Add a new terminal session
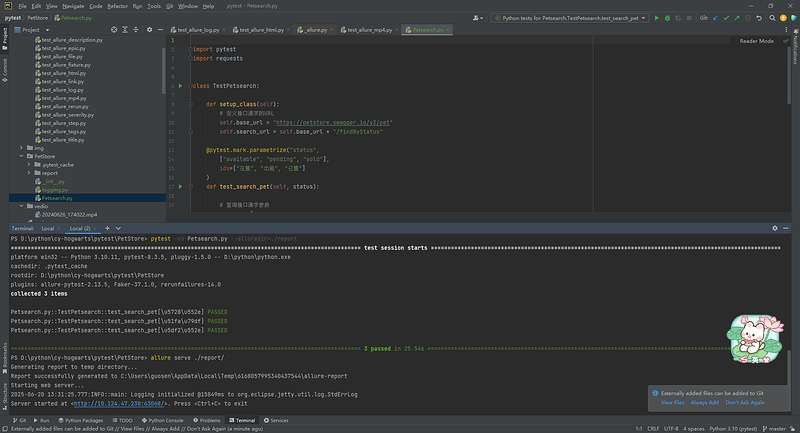Image resolution: width=800 pixels, height=433 pixels. [107, 228]
